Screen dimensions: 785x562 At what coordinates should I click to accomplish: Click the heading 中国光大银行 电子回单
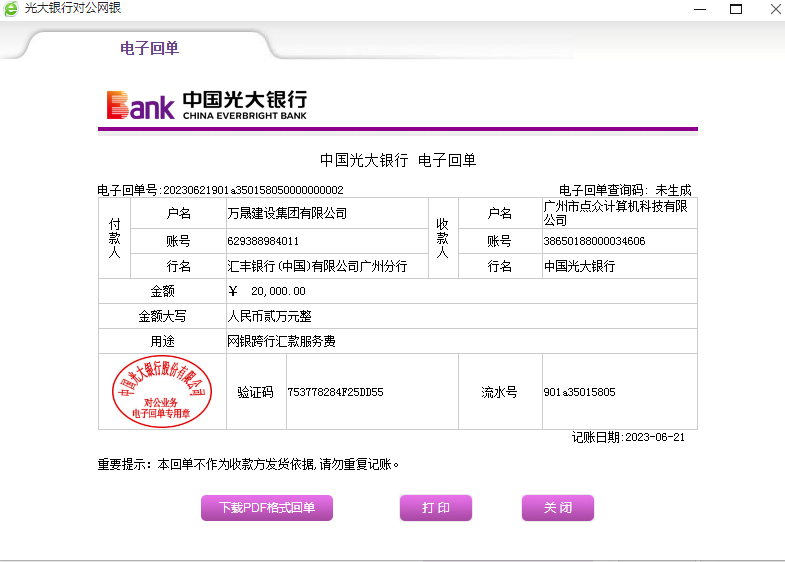tap(398, 160)
